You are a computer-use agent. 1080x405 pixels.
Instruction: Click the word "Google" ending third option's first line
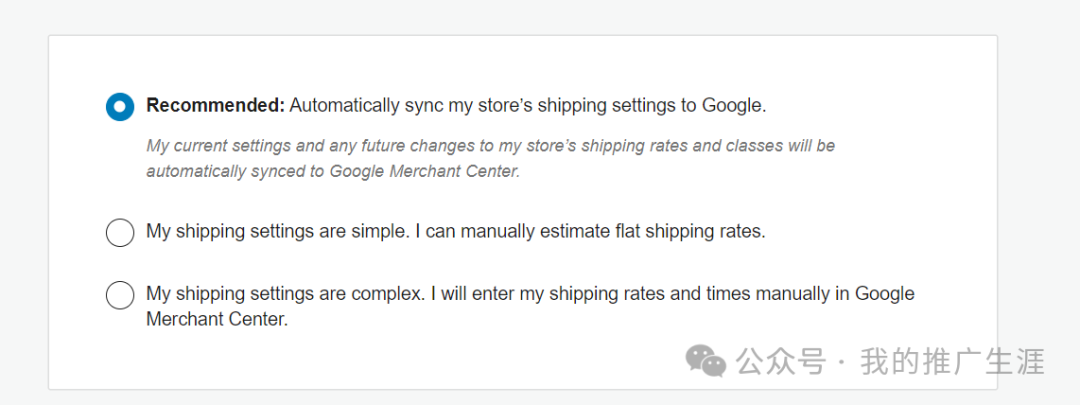tap(885, 294)
